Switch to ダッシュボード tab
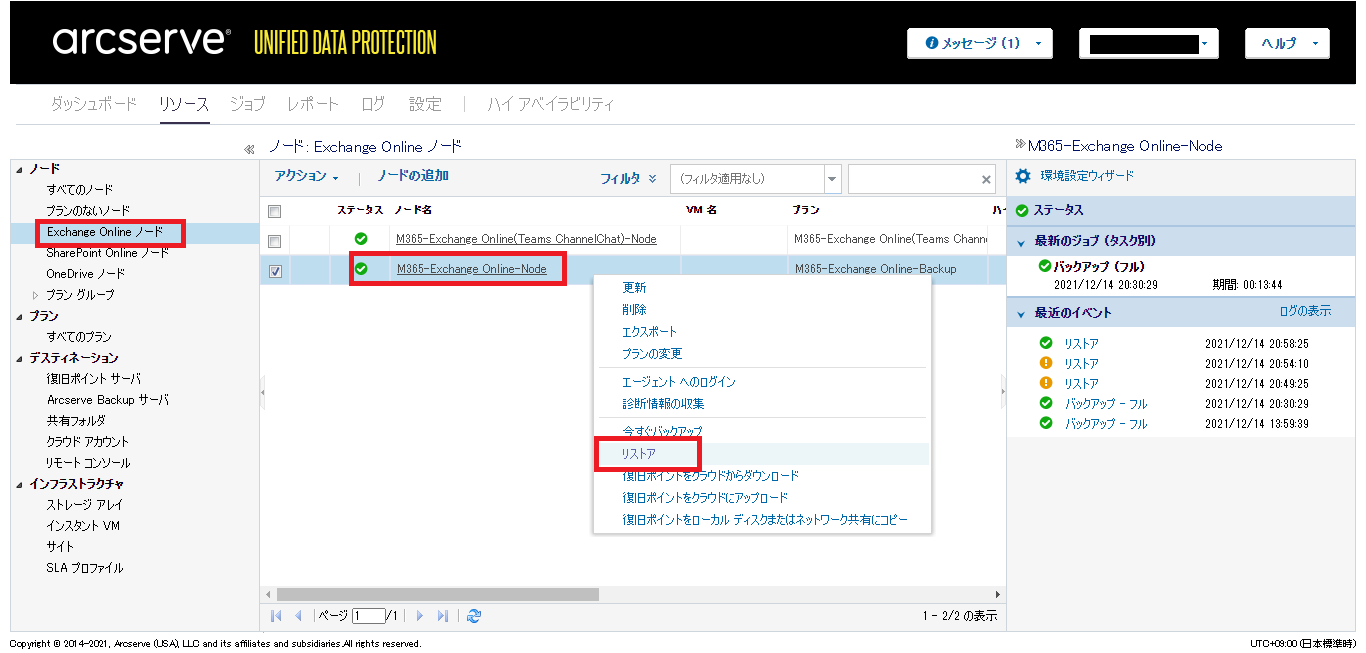 click(93, 104)
